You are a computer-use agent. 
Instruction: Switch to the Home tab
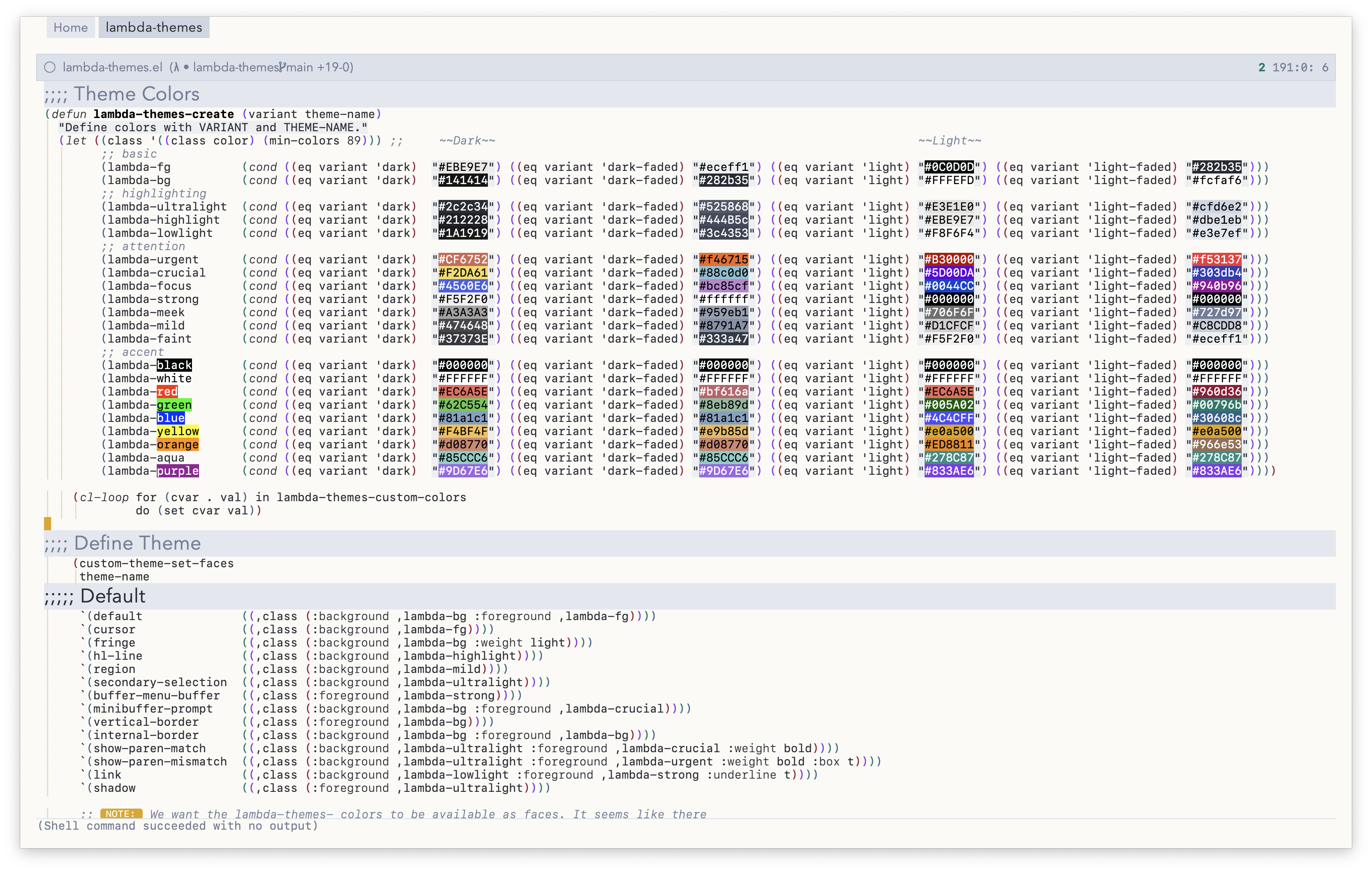coord(70,27)
